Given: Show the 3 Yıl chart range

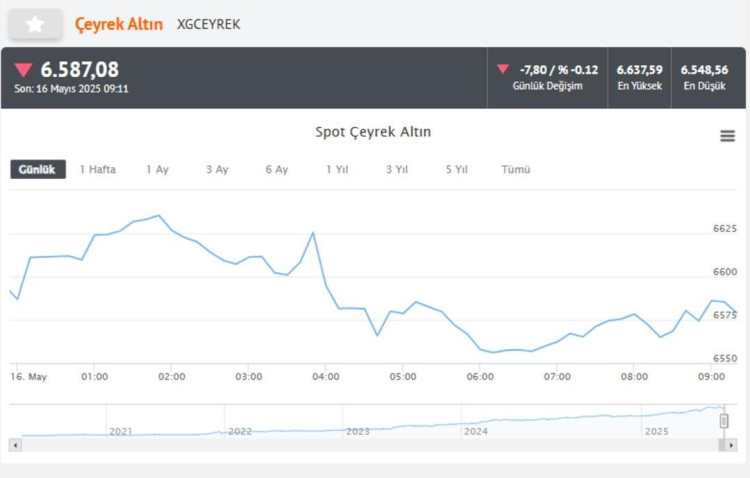Looking at the screenshot, I should (397, 170).
